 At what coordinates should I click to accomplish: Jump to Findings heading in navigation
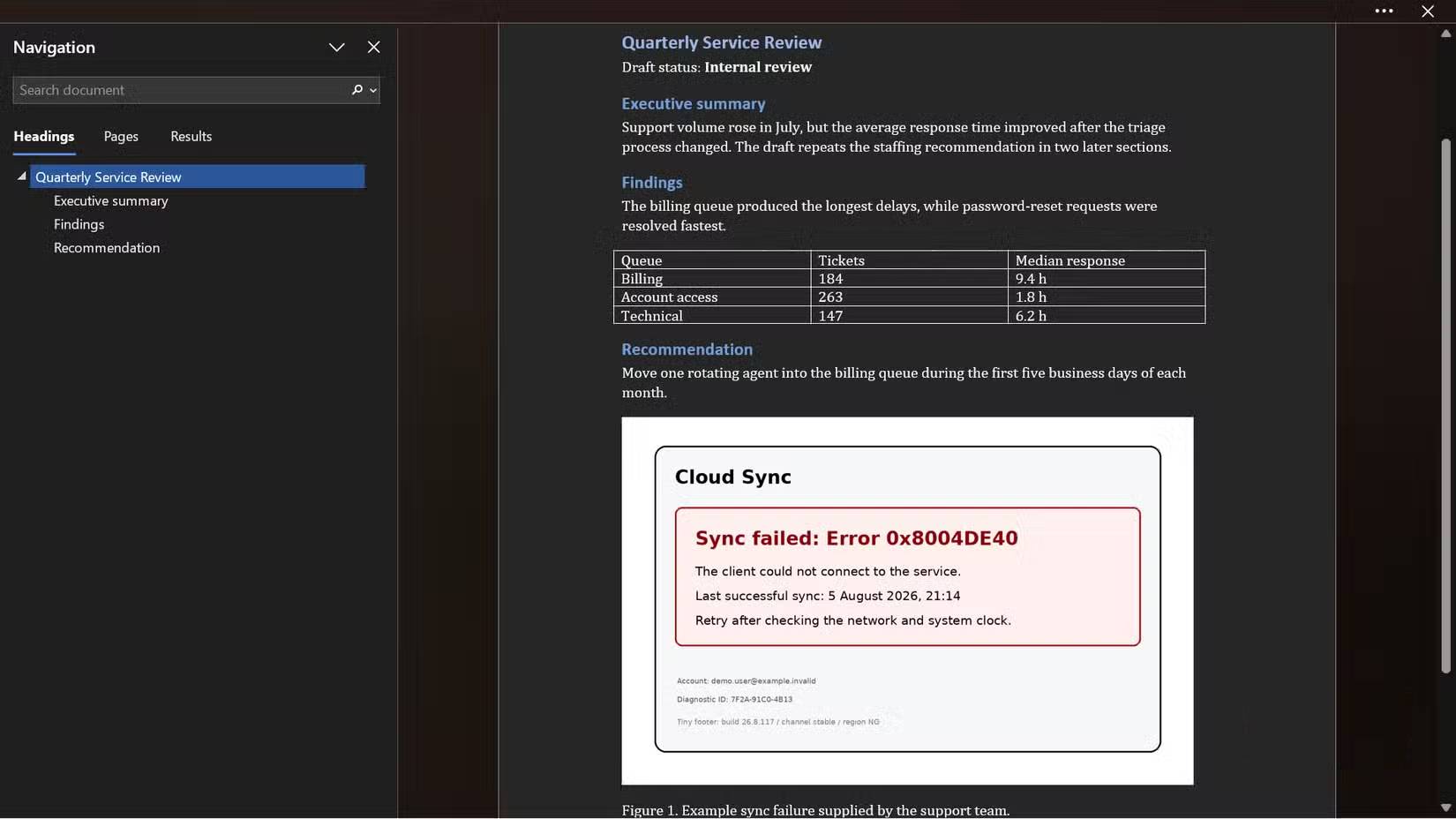coord(79,225)
